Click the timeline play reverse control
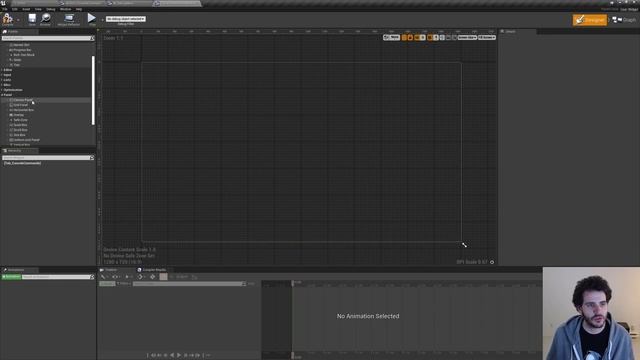 (172, 355)
